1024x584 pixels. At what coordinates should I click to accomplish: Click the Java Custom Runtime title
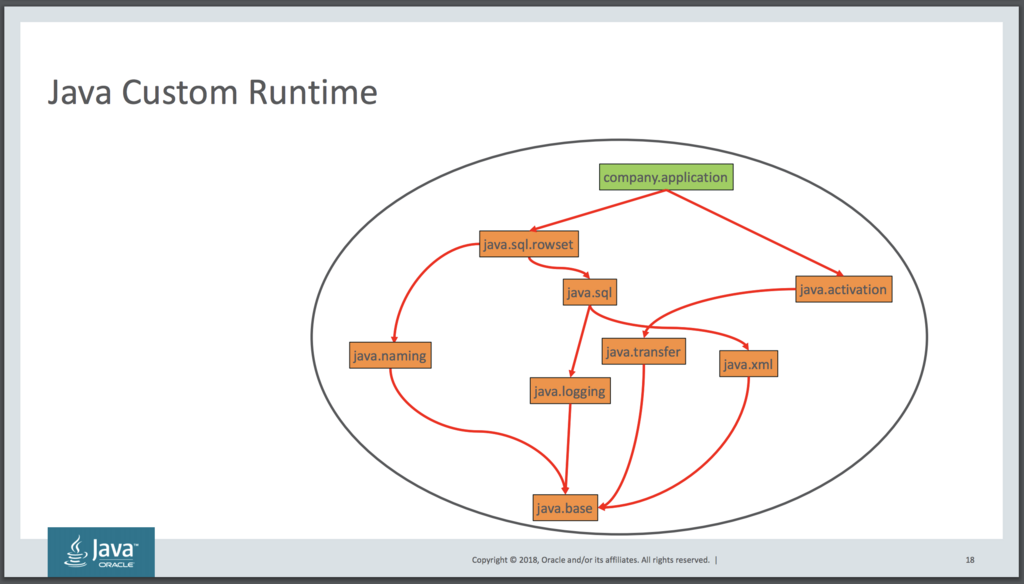(x=212, y=92)
